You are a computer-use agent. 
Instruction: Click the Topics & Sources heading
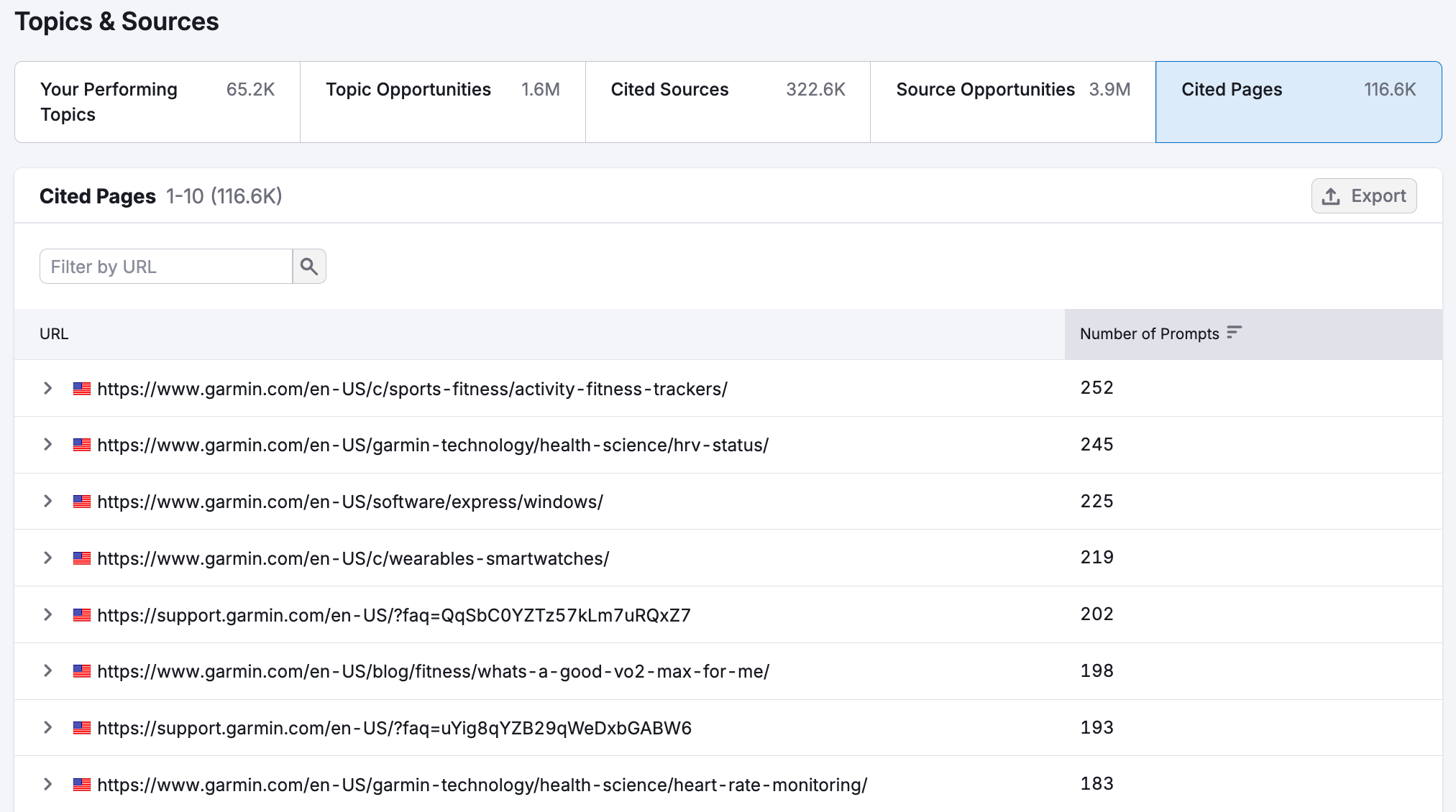116,22
